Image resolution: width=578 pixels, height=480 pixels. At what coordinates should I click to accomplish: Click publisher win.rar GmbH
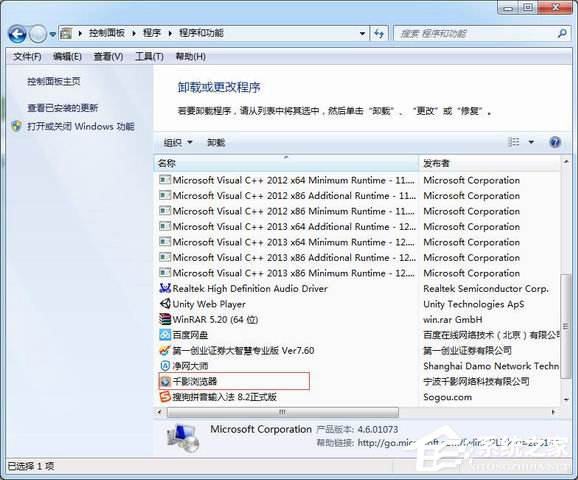453,320
